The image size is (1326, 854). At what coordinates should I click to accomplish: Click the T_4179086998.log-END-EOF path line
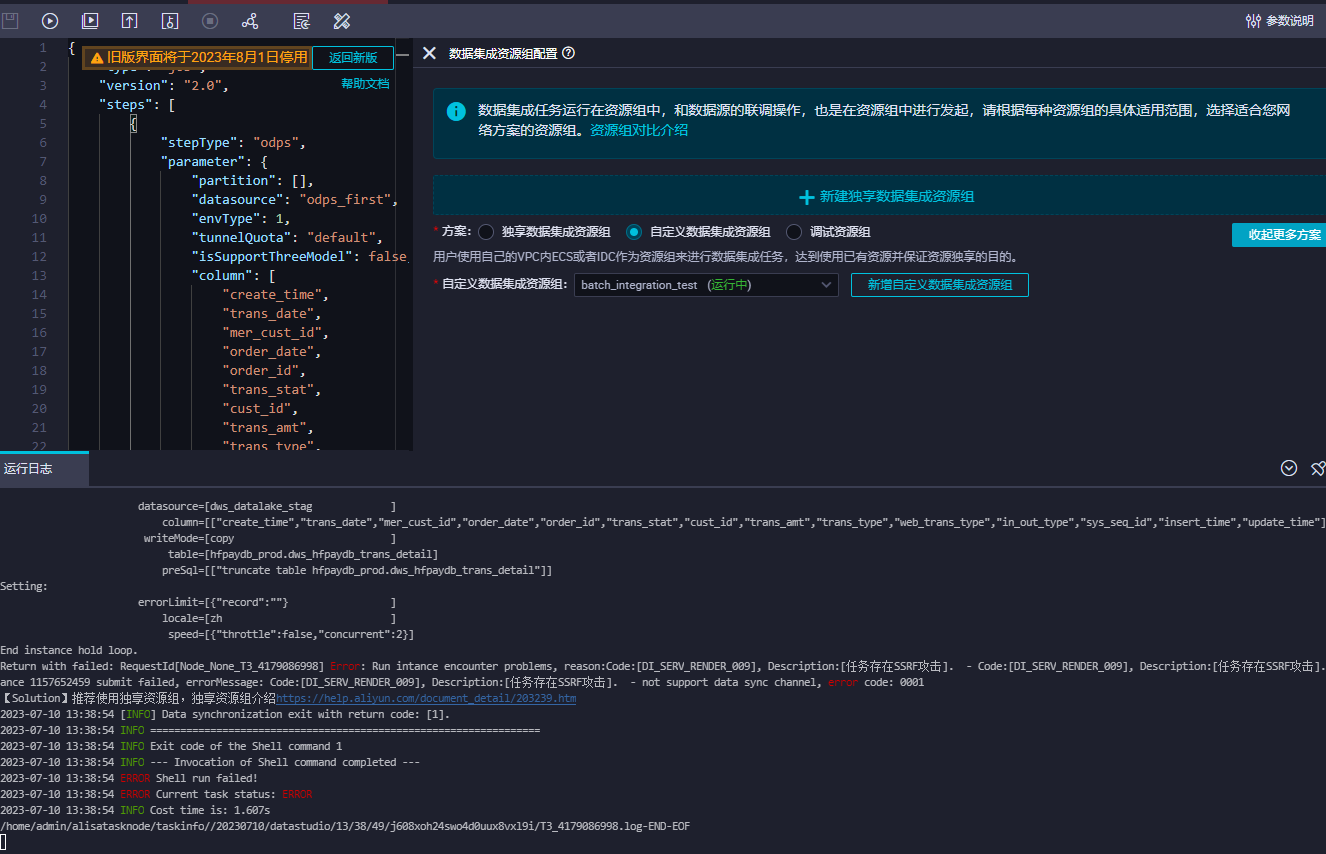pyautogui.click(x=345, y=826)
